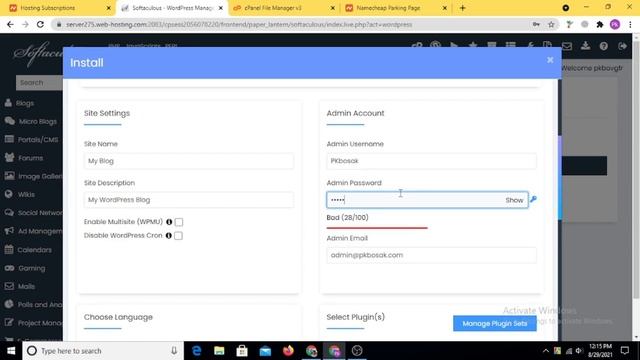Click in the Site Name field
640x360 pixels.
pos(189,161)
